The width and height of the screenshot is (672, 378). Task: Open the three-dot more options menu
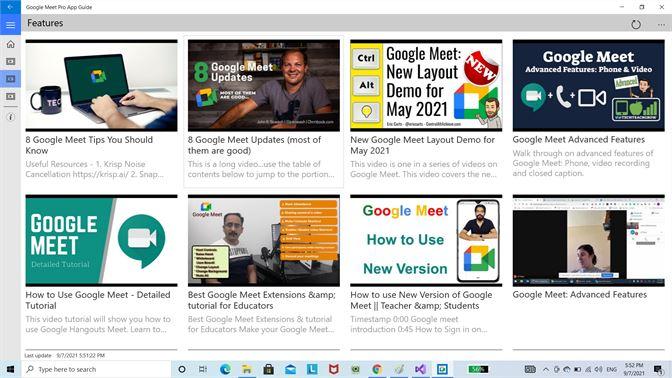[661, 24]
